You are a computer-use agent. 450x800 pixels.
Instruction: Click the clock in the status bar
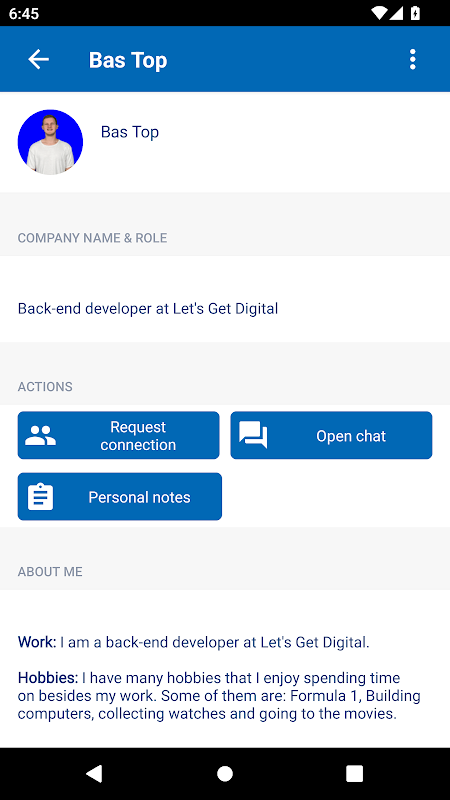point(24,13)
